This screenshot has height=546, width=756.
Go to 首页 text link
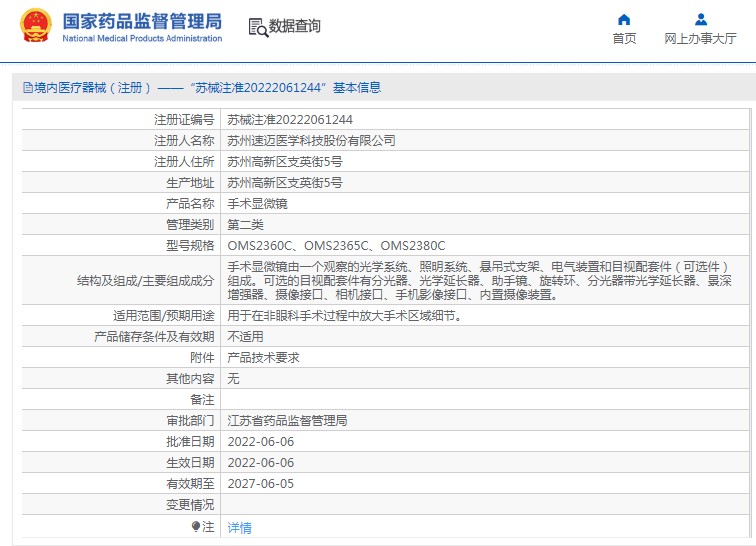pos(624,39)
